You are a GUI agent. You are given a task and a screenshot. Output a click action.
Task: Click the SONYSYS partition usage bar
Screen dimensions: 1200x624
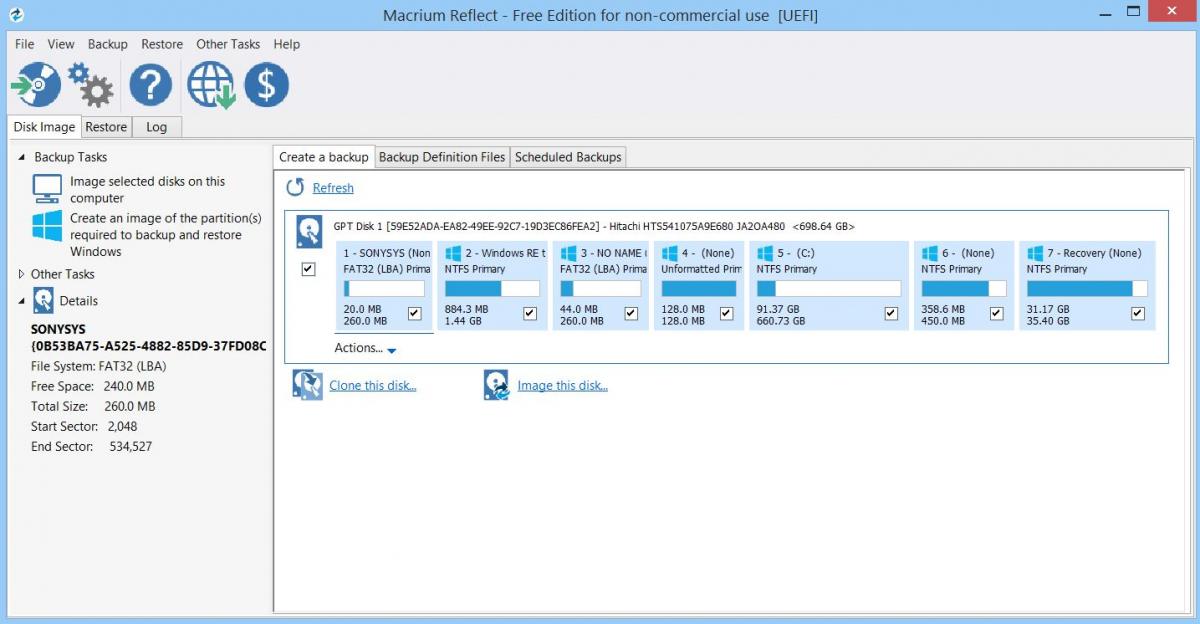pyautogui.click(x=384, y=289)
